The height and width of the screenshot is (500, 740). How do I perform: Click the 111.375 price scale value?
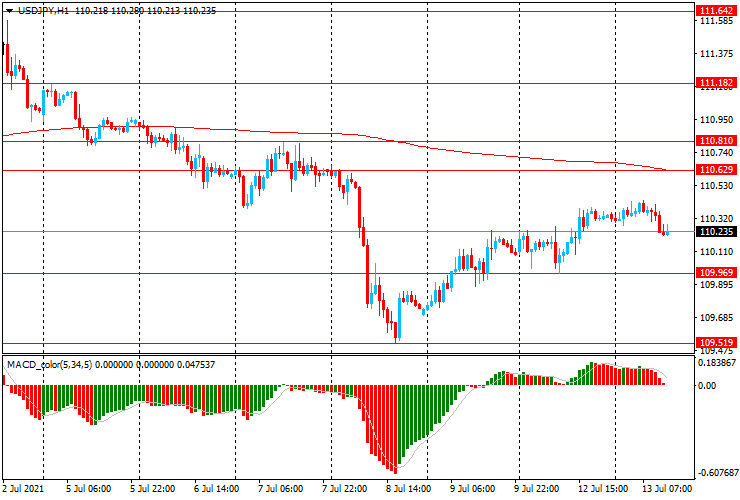pyautogui.click(x=716, y=54)
